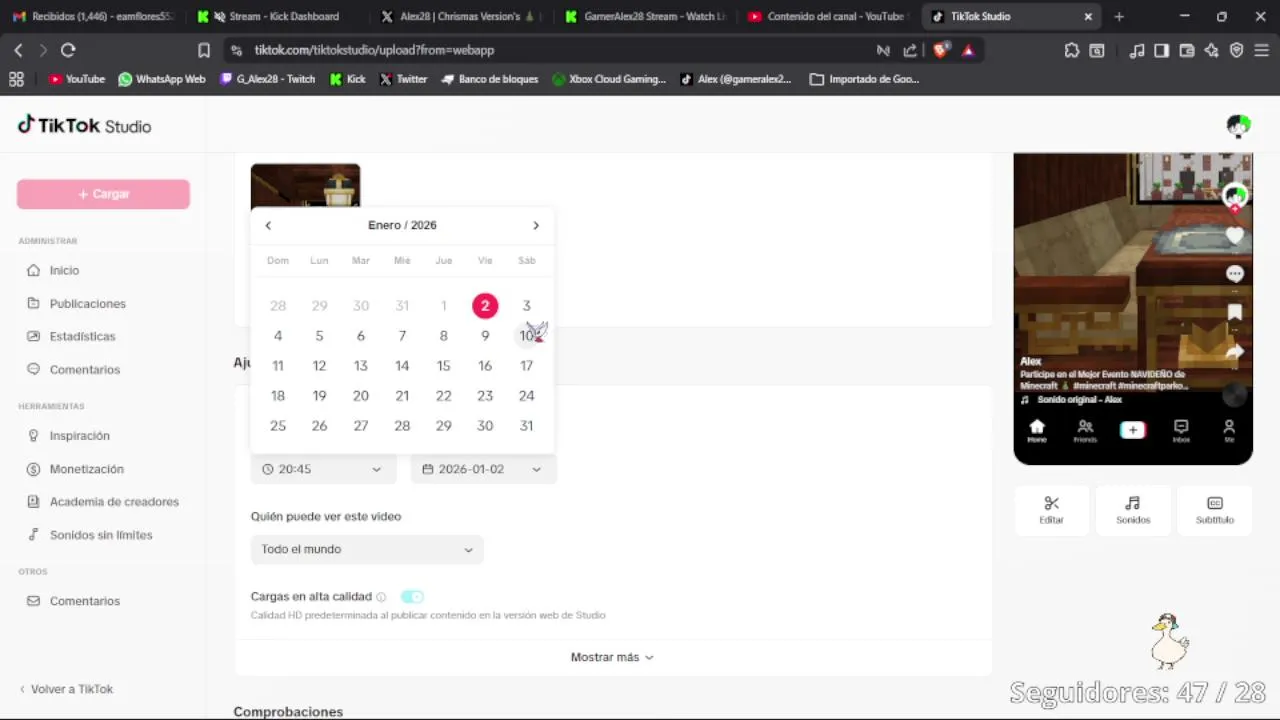Screen dimensions: 1280x720
Task: Tap the bookmark icon in preview
Action: click(1235, 312)
